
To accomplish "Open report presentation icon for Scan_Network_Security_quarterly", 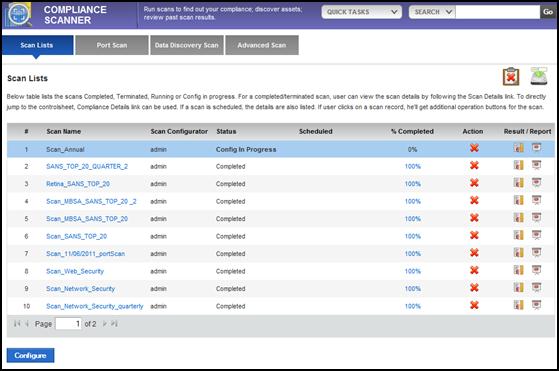I will [x=537, y=305].
